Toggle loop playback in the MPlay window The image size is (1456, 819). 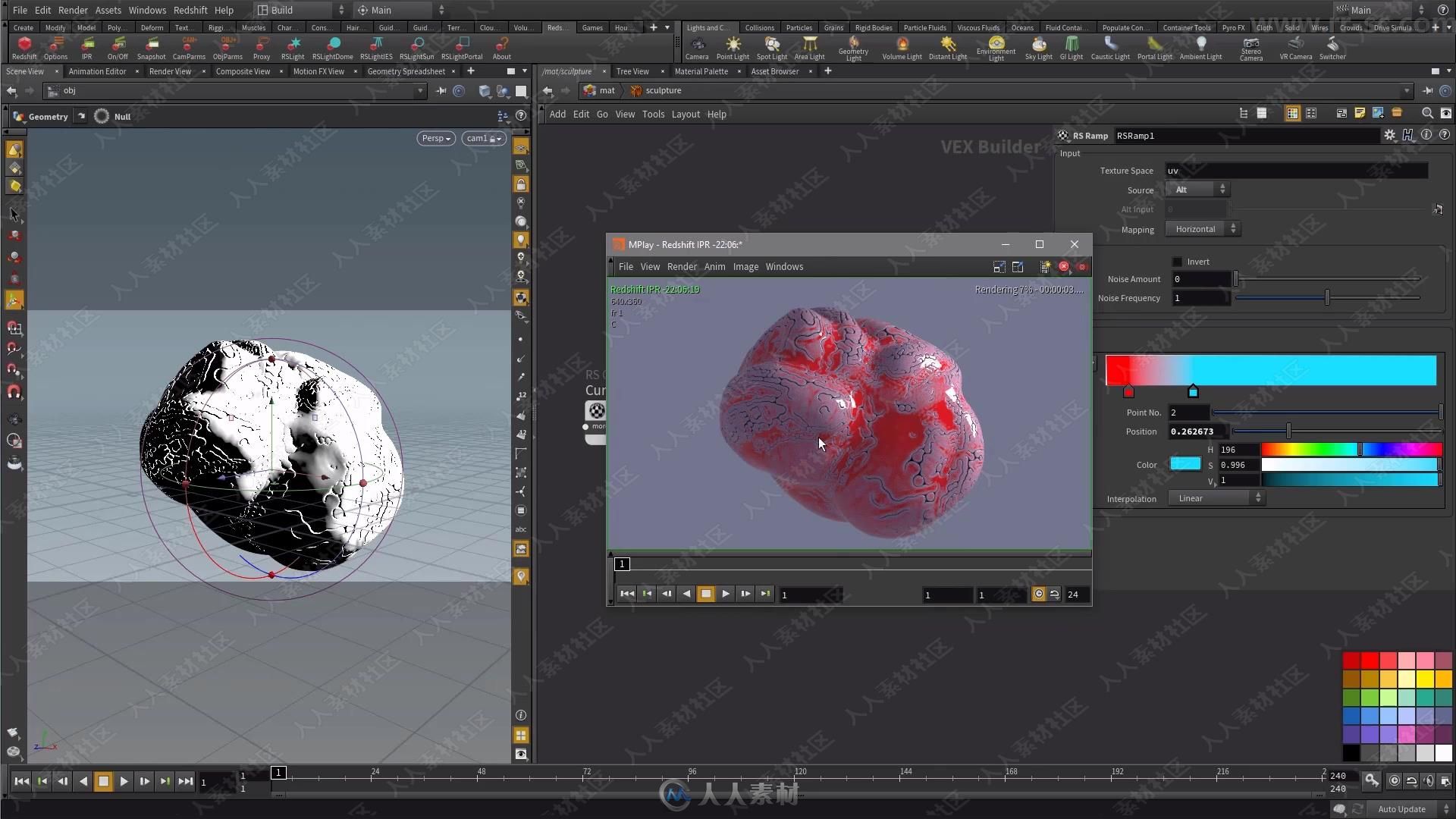click(1054, 595)
